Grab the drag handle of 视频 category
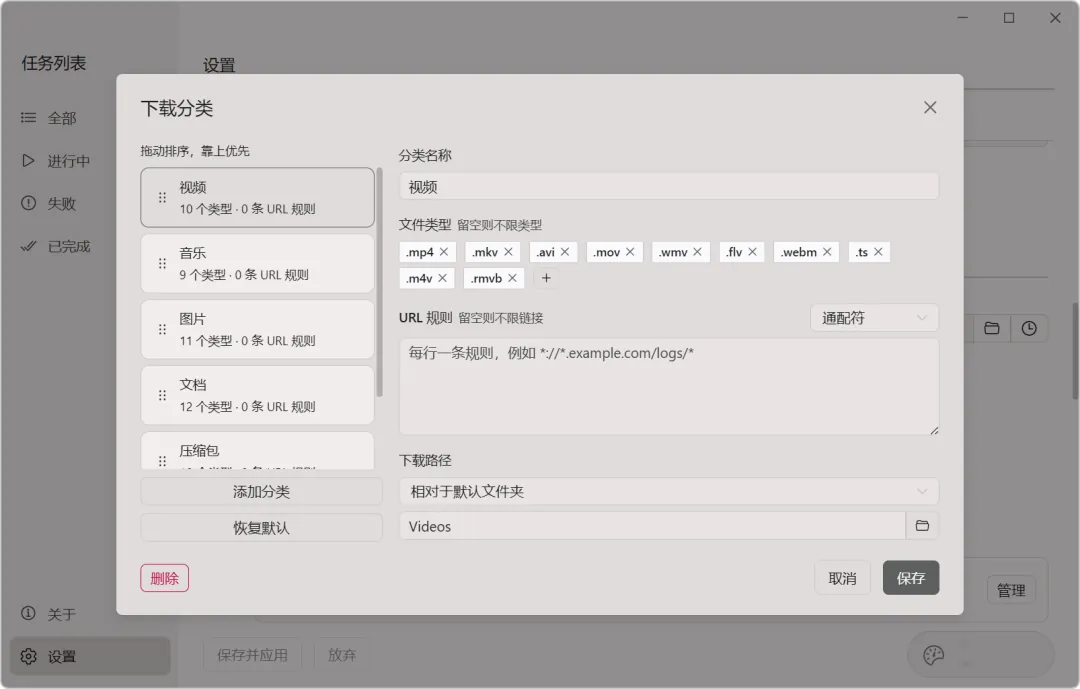Screen dimensions: 1080x689 pos(163,198)
